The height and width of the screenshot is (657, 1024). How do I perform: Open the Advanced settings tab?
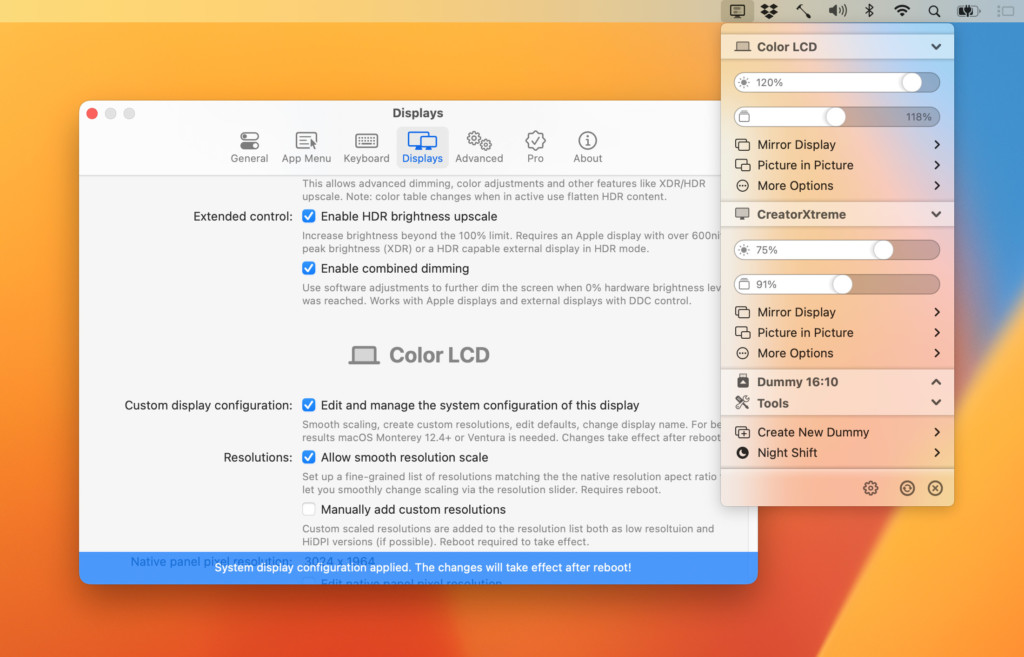479,148
